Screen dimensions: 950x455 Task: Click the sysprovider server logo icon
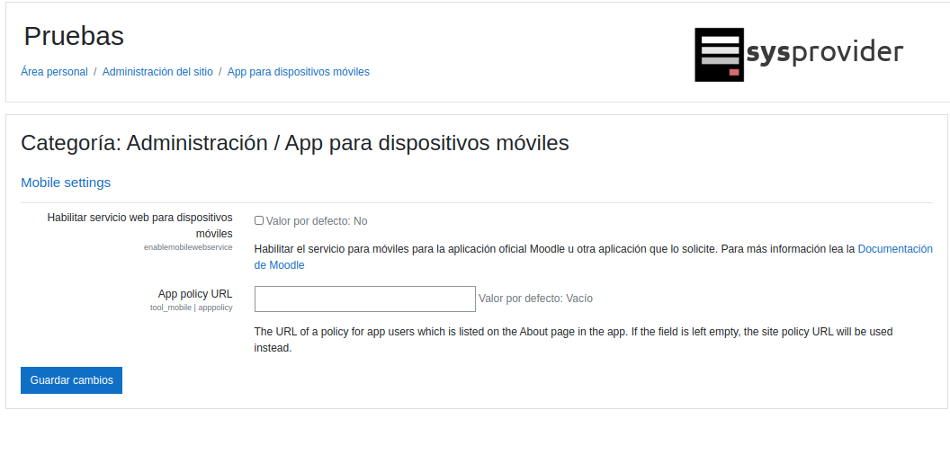(x=719, y=54)
